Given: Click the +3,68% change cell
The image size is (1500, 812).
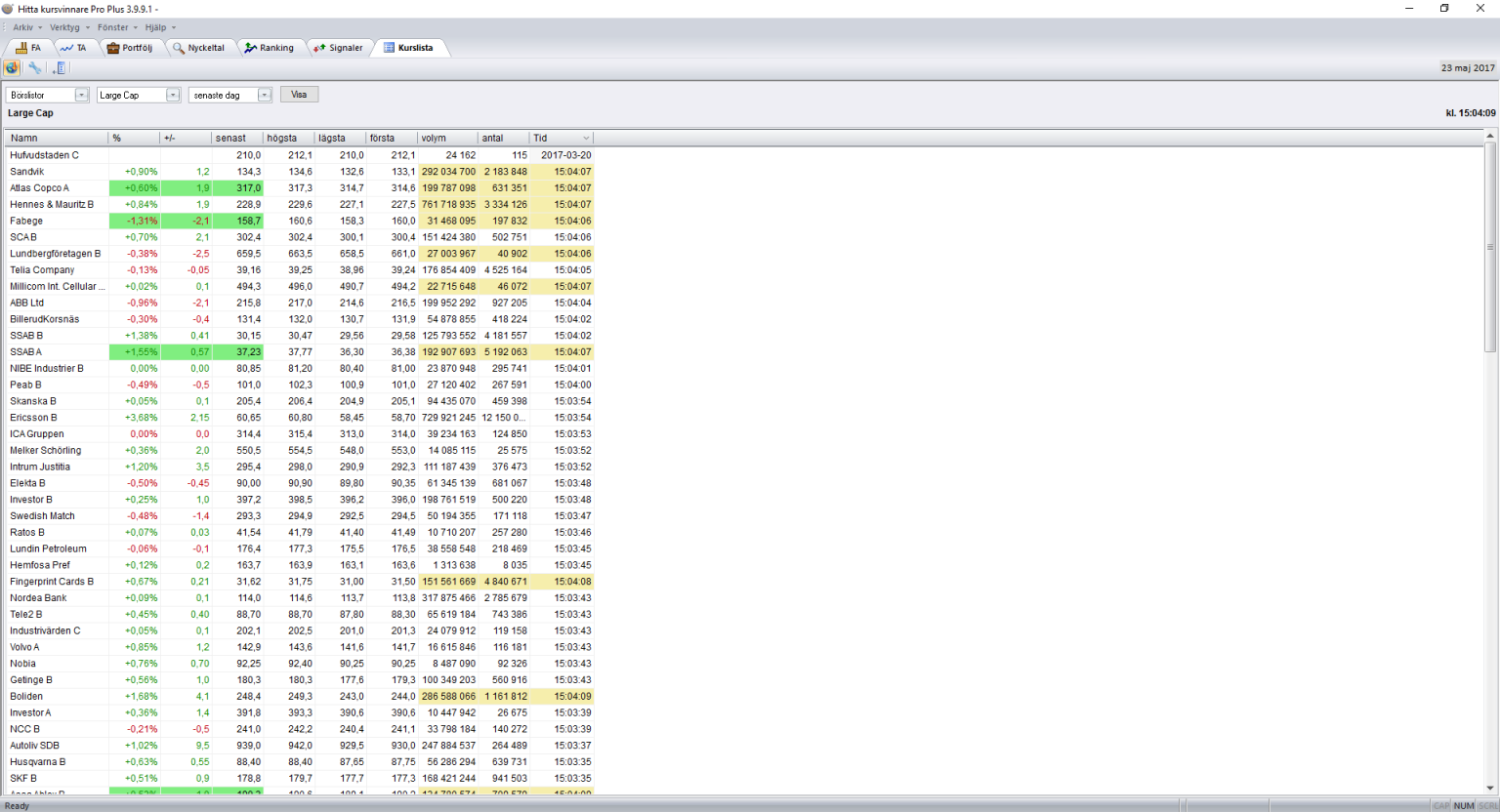Looking at the screenshot, I should coord(142,418).
